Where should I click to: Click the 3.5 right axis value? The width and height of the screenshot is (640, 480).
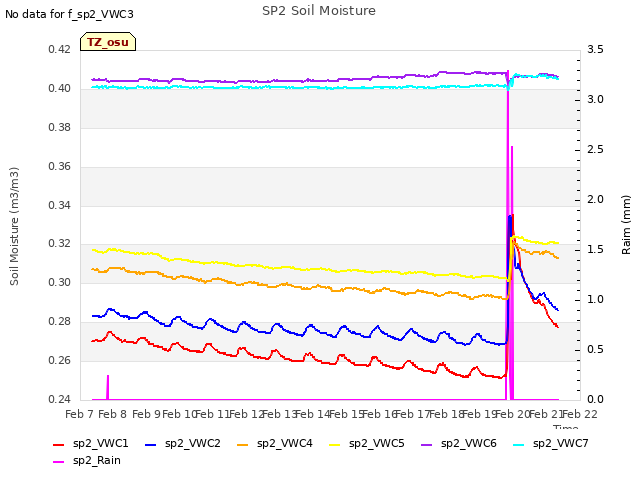coord(595,50)
